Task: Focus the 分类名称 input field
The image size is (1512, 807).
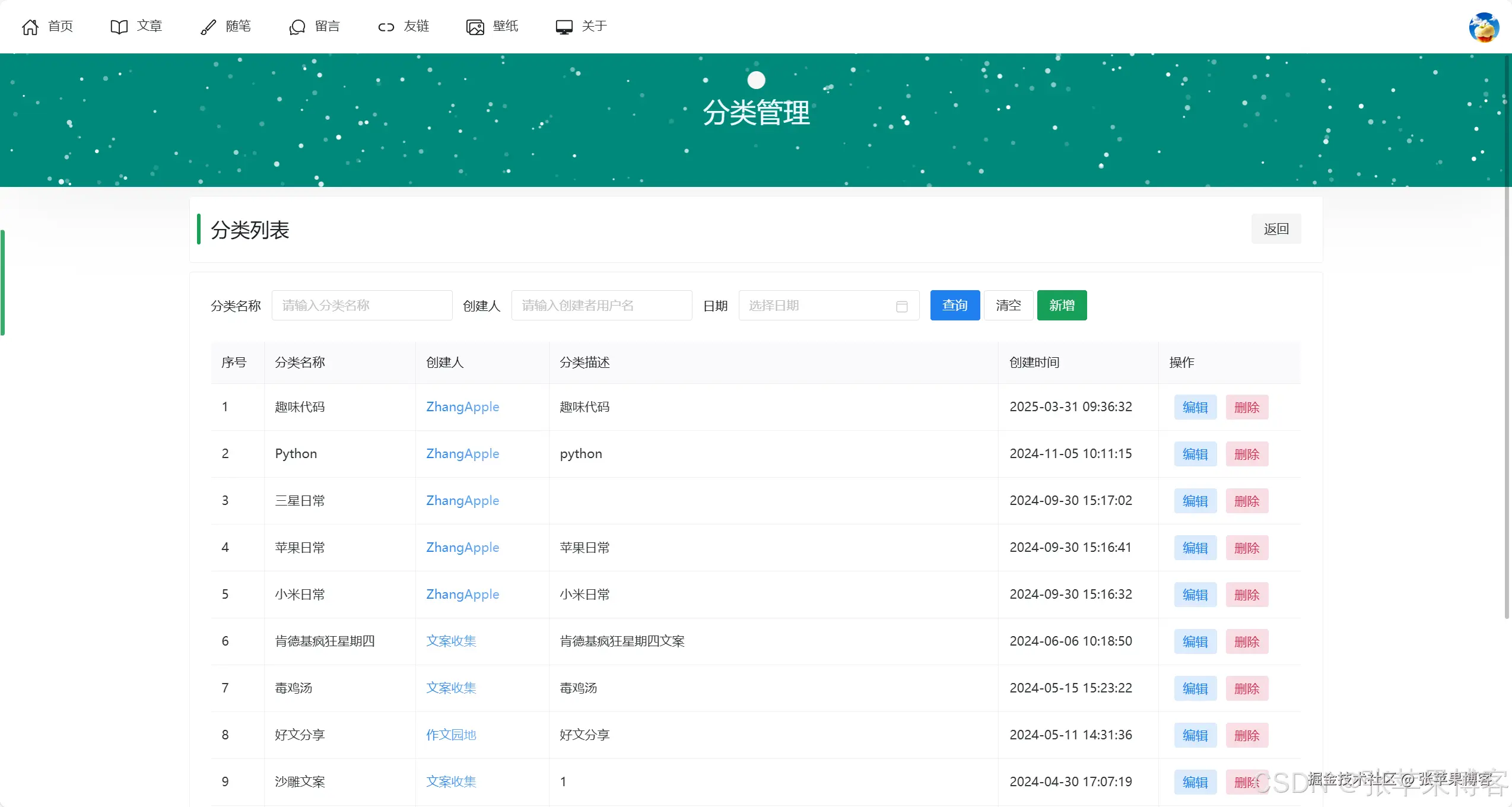Action: 362,306
